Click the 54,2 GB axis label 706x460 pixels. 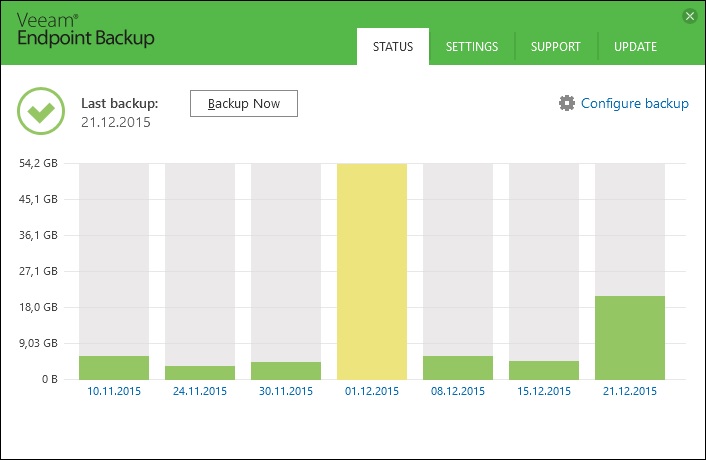point(38,163)
